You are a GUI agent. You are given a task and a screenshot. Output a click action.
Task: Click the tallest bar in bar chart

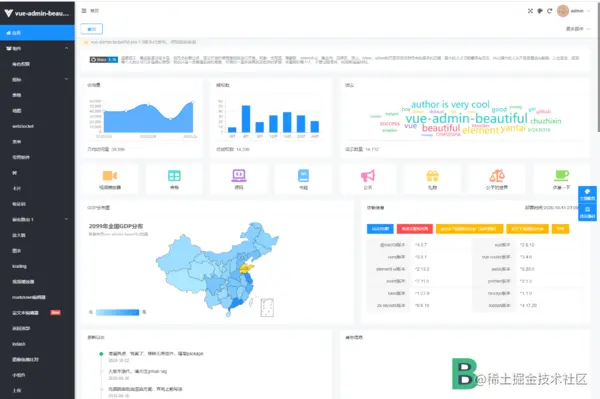pos(246,119)
